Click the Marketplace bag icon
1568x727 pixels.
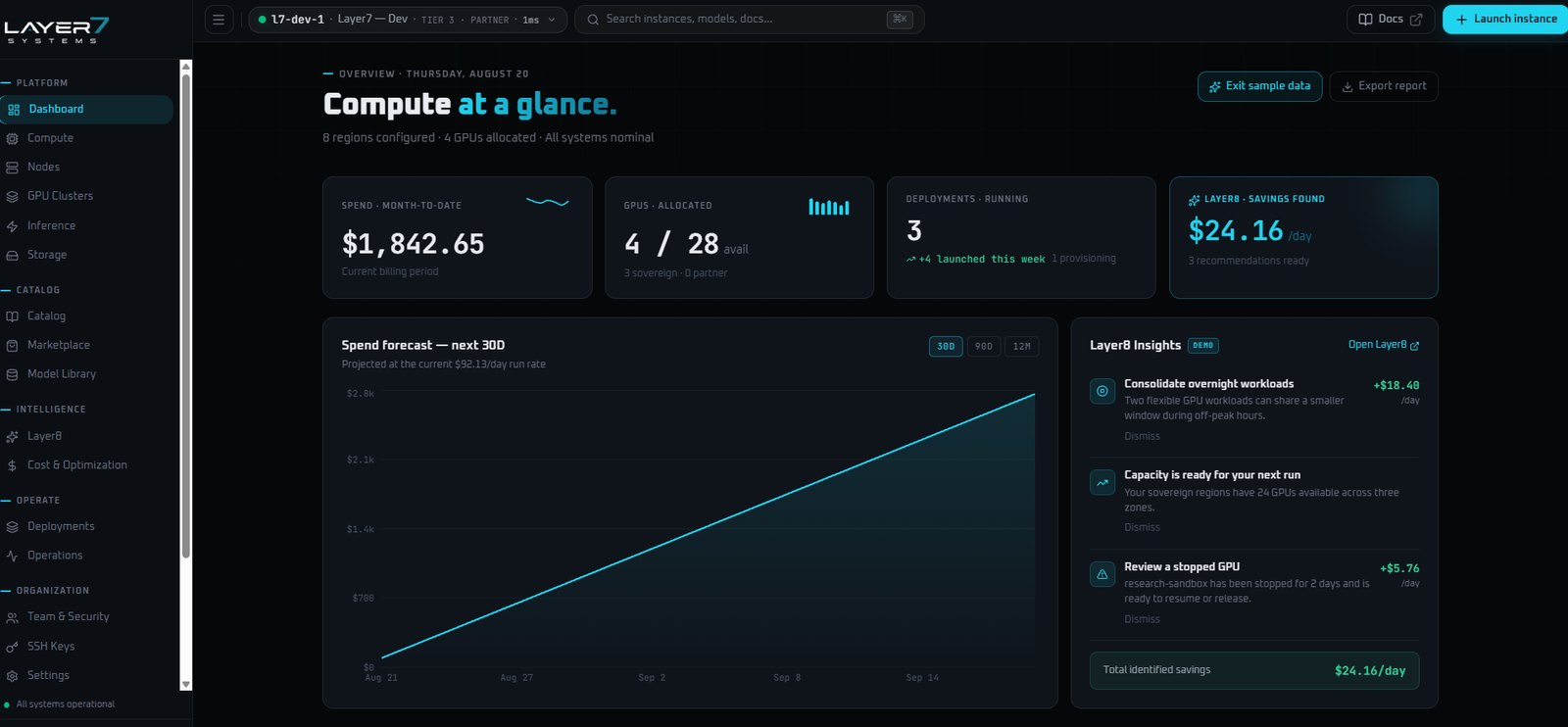(13, 346)
